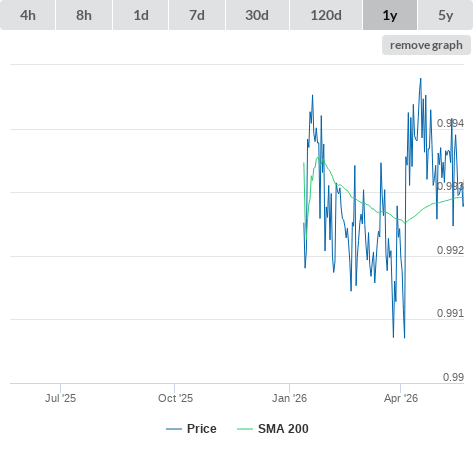Click the green SMA 200 legend marker

245,429
